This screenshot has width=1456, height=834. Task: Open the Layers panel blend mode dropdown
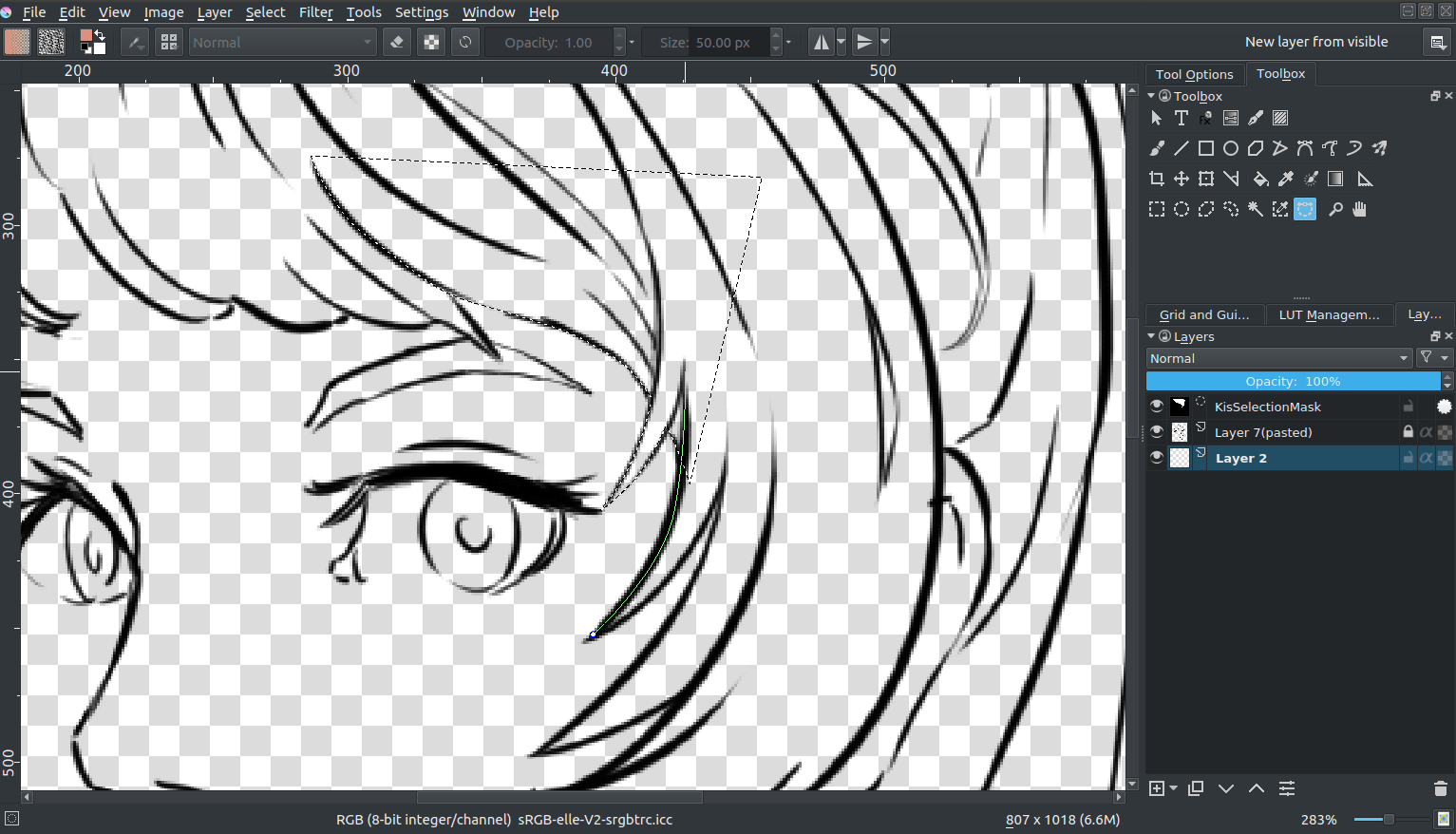click(1277, 358)
